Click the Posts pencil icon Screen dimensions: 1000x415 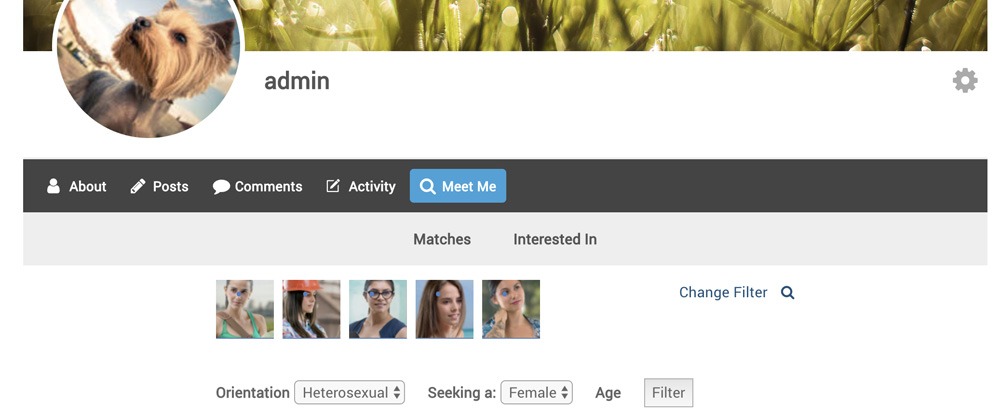(x=138, y=186)
